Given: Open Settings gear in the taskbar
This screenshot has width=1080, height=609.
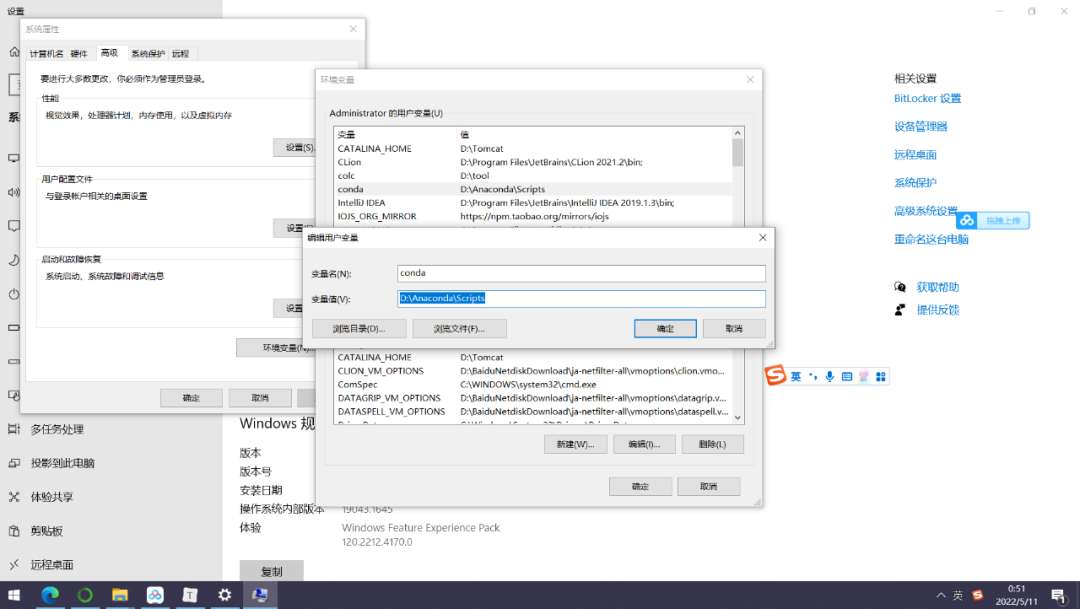Looking at the screenshot, I should tap(225, 595).
